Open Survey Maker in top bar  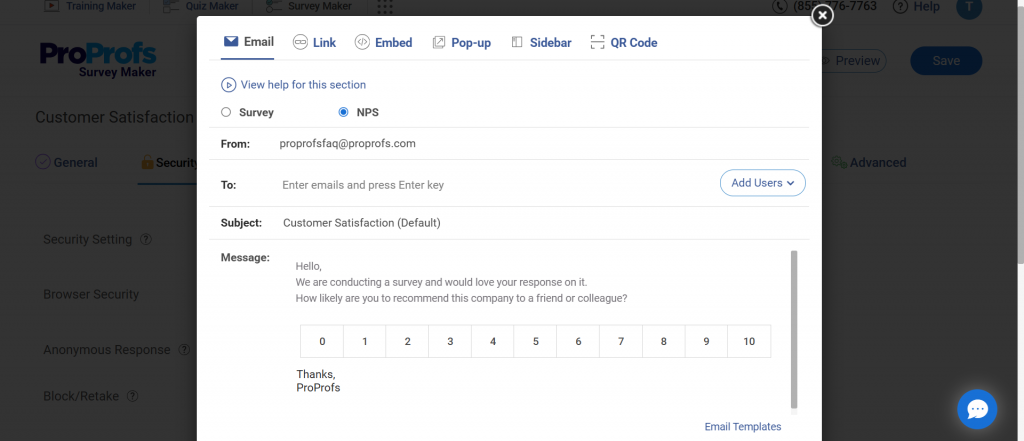[310, 7]
